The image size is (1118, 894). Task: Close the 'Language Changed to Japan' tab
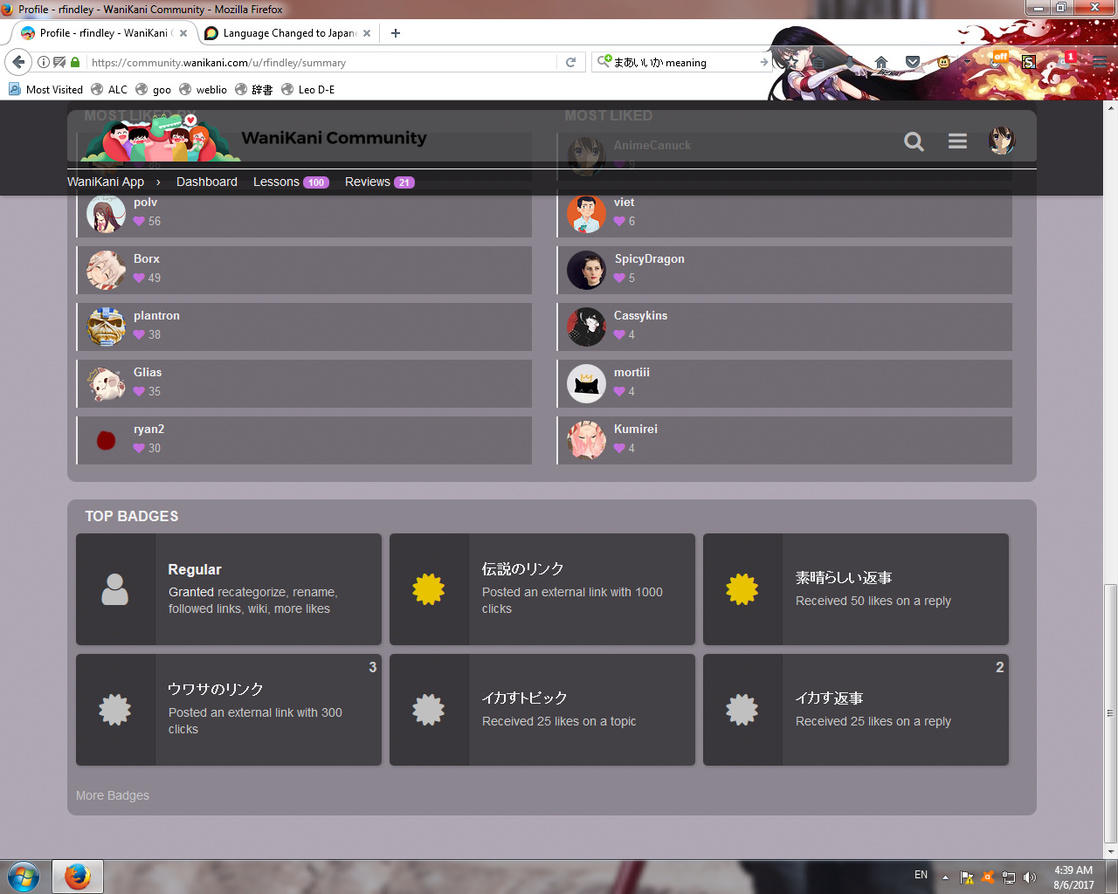pos(366,33)
